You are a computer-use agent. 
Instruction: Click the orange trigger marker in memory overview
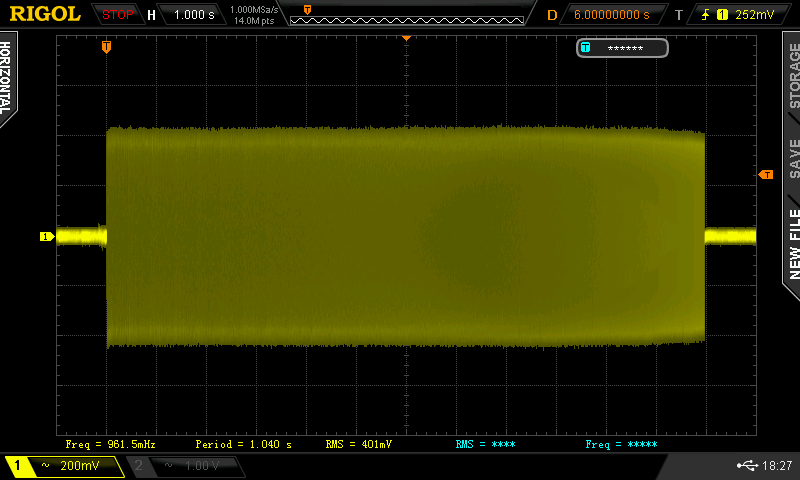point(307,10)
